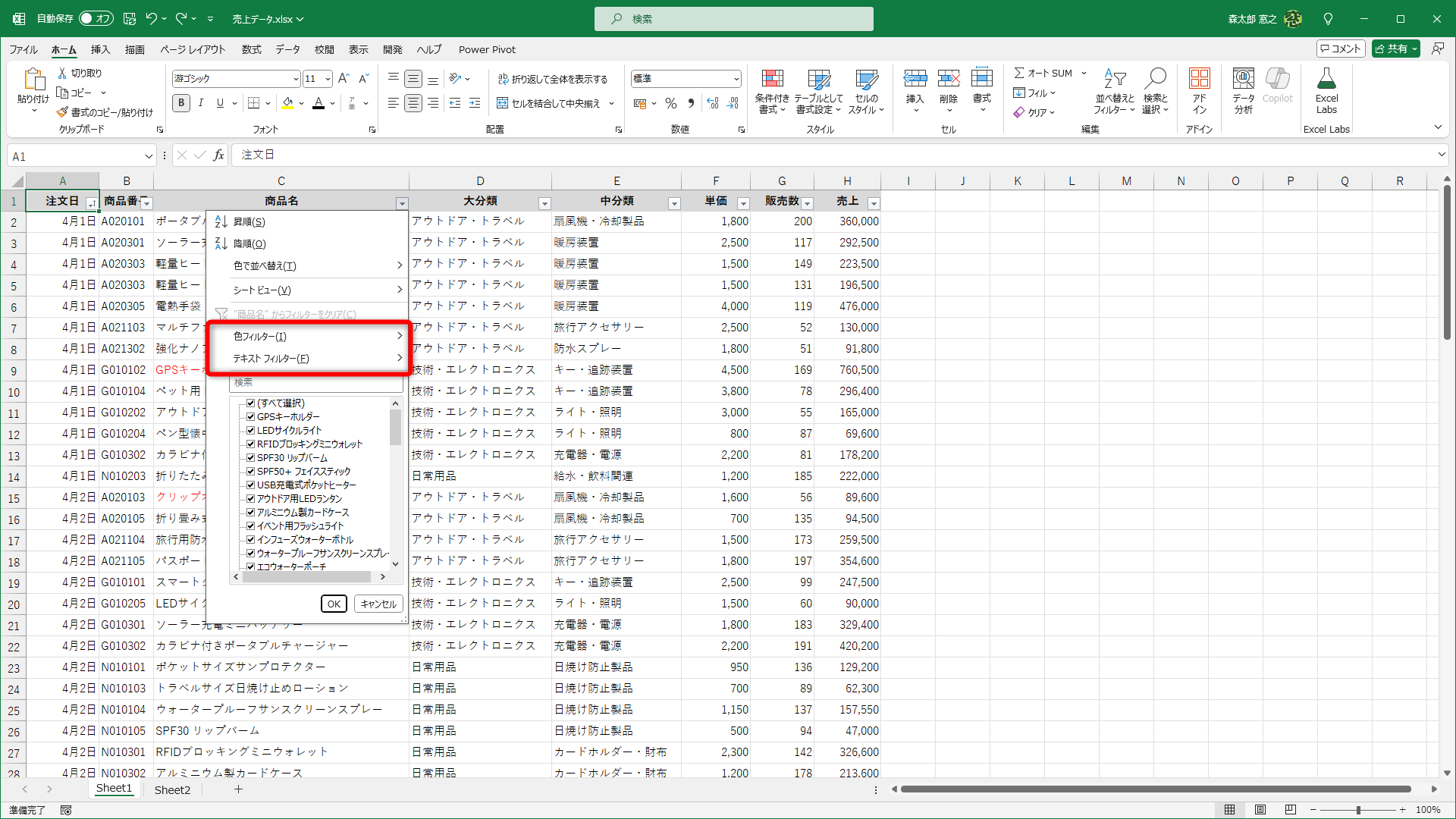
Task: Open the number format dropdown
Action: point(736,79)
